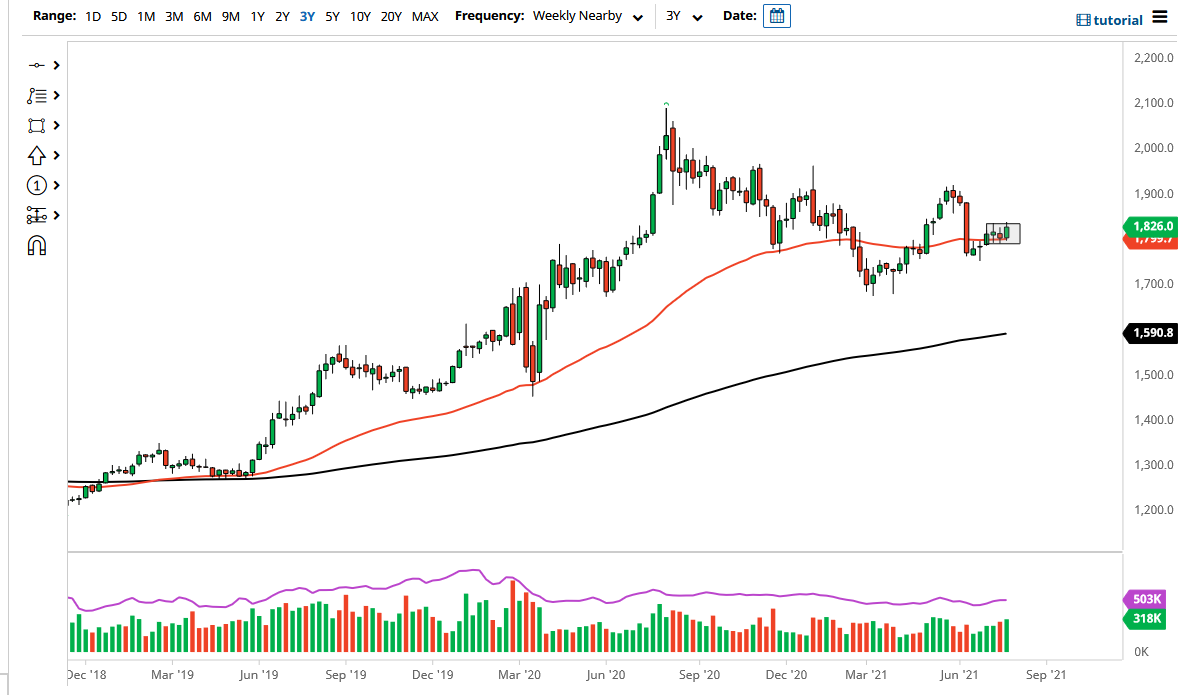
Task: Open the Weekly Nearby frequency dropdown
Action: coord(588,17)
